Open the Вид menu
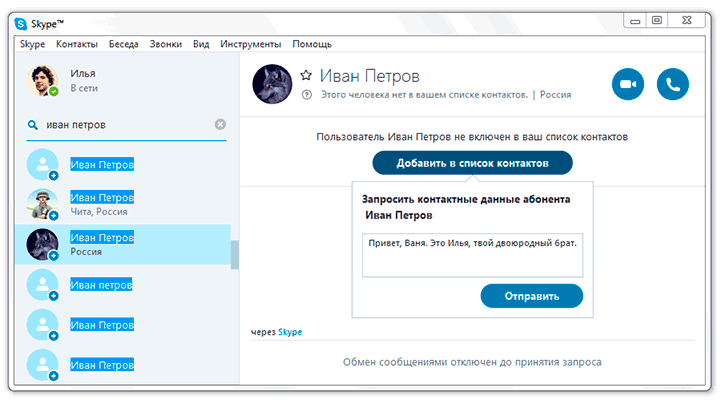The height and width of the screenshot is (400, 721). tap(201, 44)
